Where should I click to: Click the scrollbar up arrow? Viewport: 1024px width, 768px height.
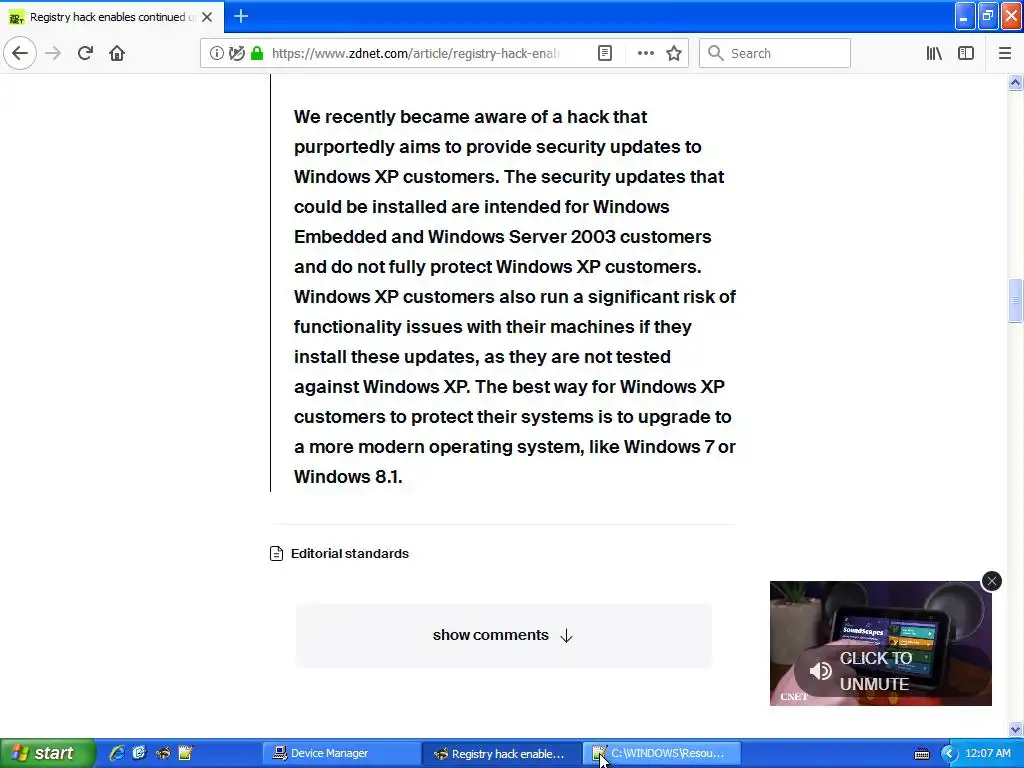click(x=1015, y=82)
